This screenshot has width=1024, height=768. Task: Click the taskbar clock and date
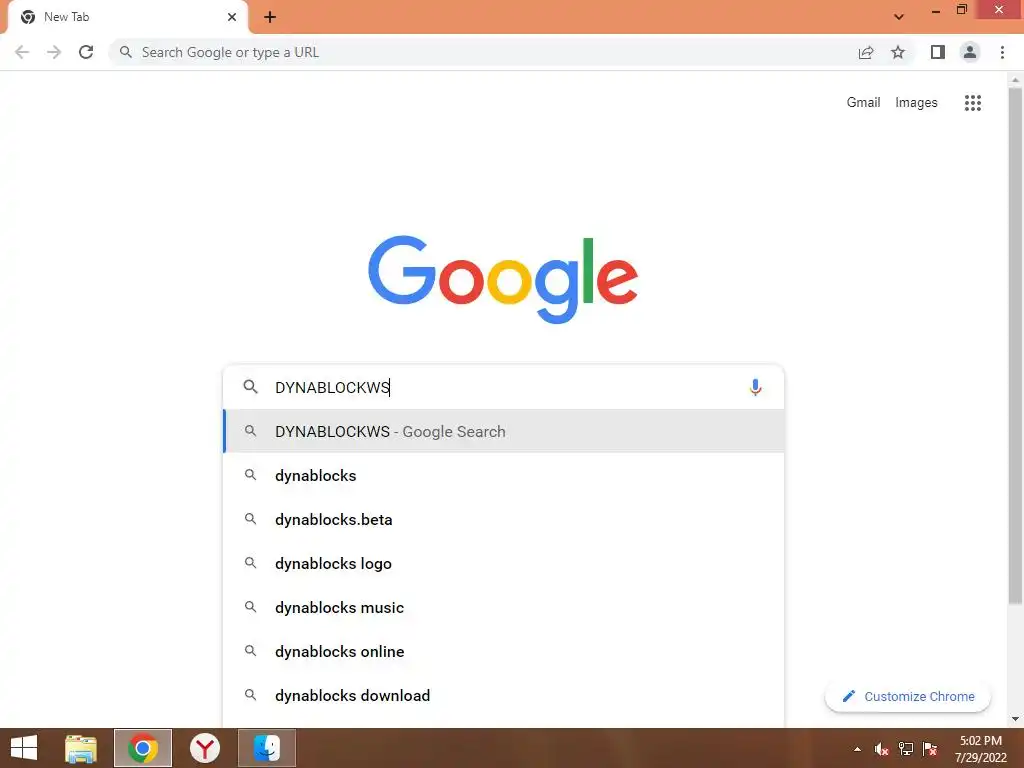click(980, 749)
